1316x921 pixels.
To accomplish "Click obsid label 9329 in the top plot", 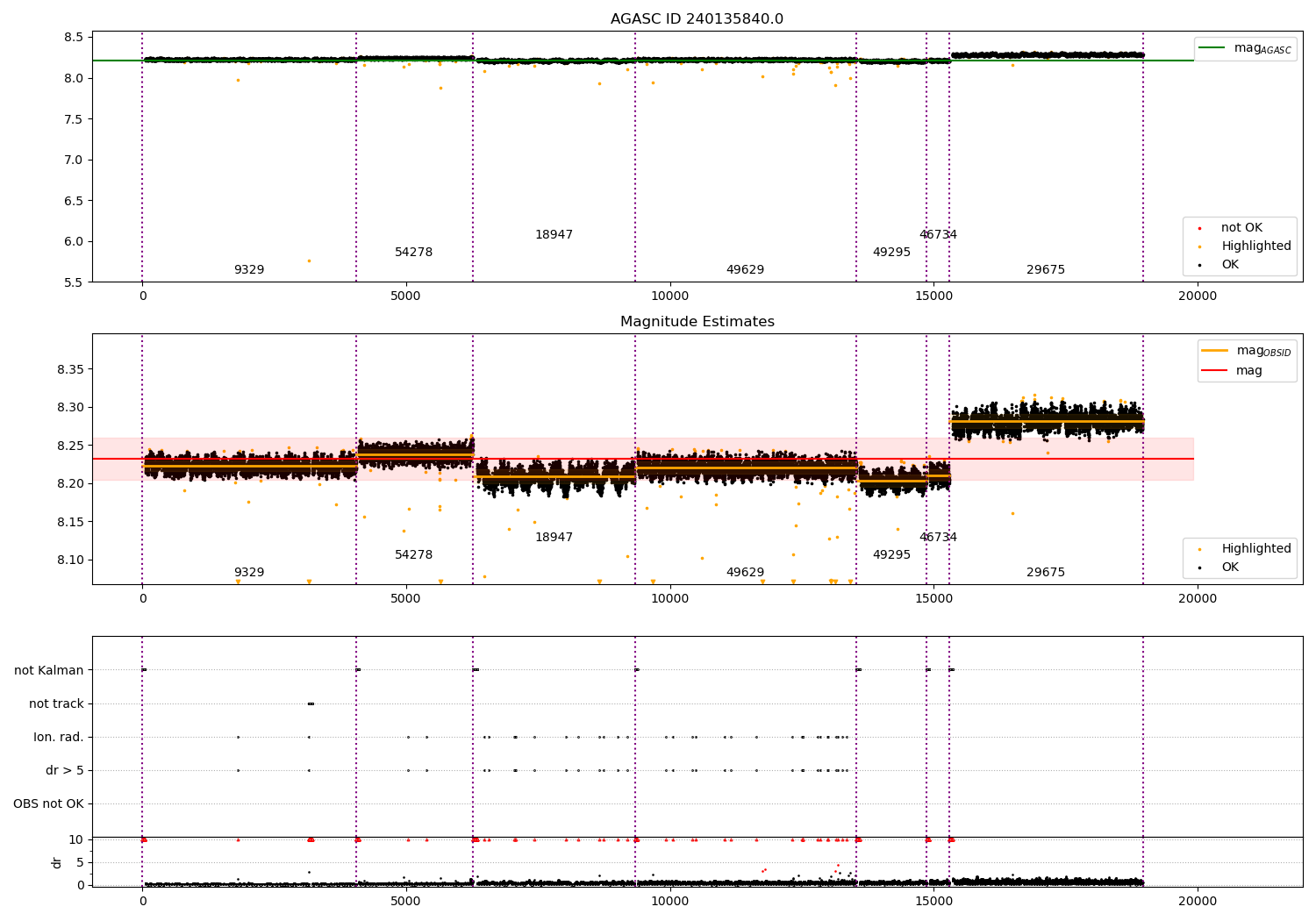I will pyautogui.click(x=249, y=270).
